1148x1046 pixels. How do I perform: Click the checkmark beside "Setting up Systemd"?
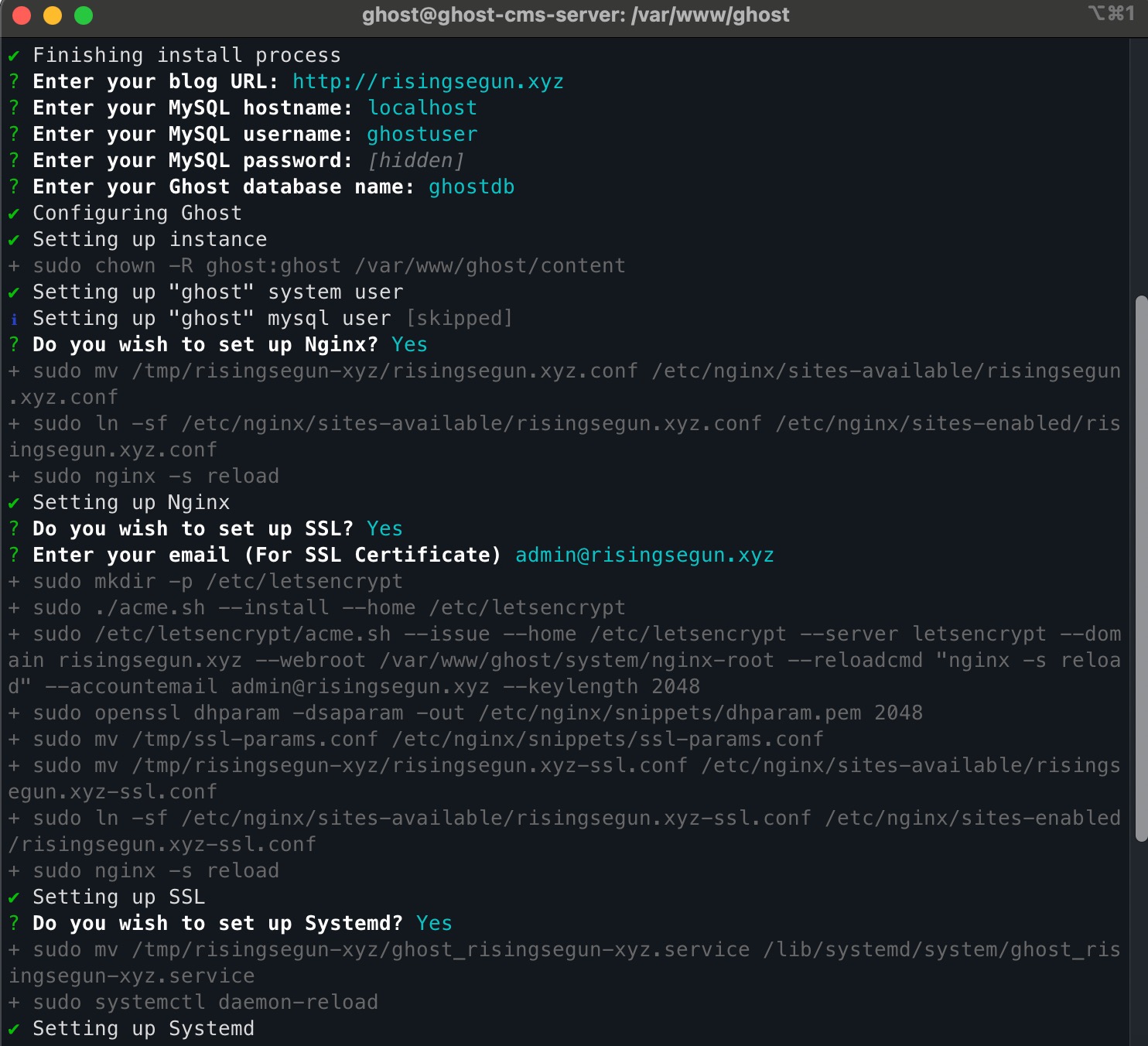pos(14,1028)
